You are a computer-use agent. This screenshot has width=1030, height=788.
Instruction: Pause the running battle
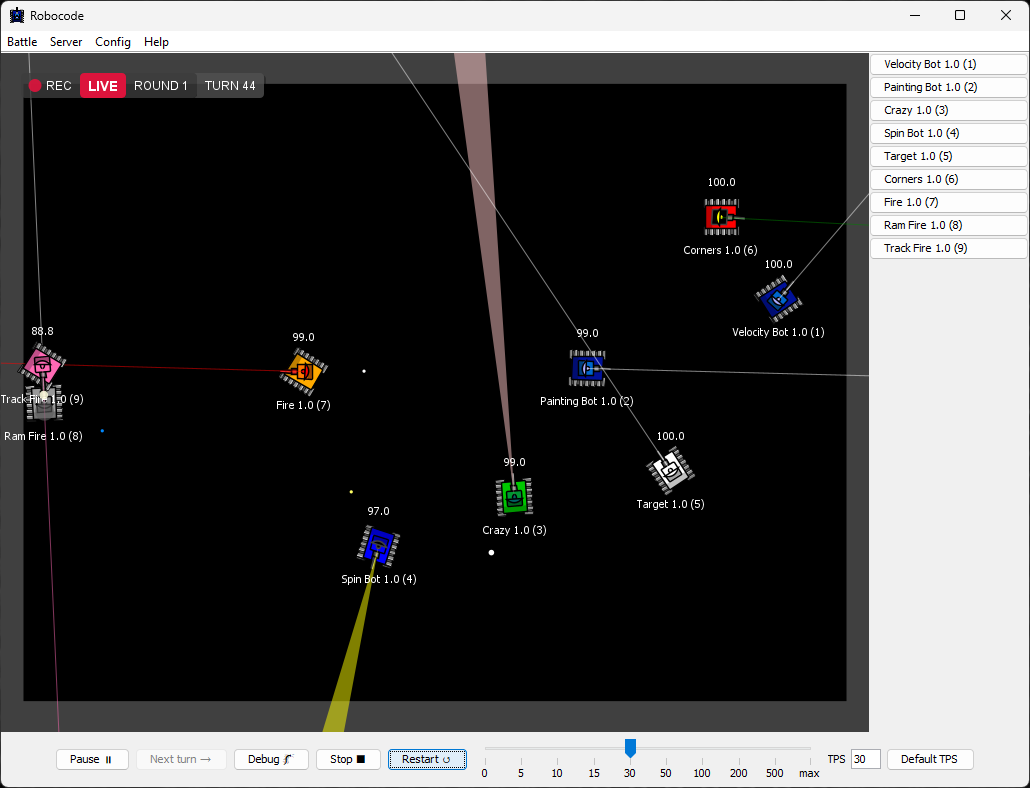click(x=91, y=759)
